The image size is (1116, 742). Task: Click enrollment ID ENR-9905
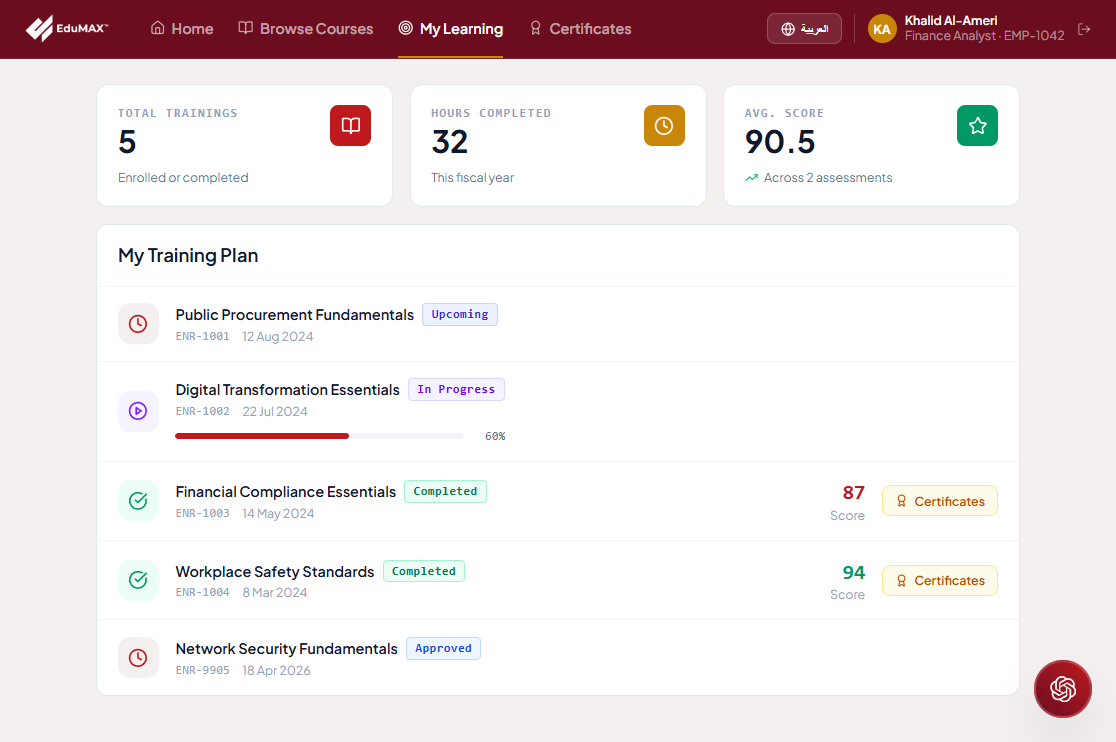pyautogui.click(x=203, y=670)
